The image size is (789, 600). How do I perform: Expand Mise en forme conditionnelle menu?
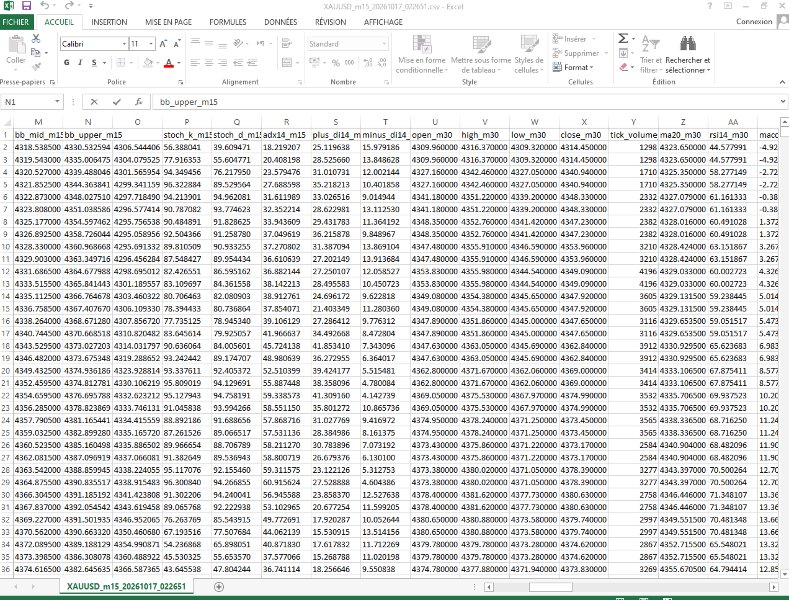[x=422, y=54]
